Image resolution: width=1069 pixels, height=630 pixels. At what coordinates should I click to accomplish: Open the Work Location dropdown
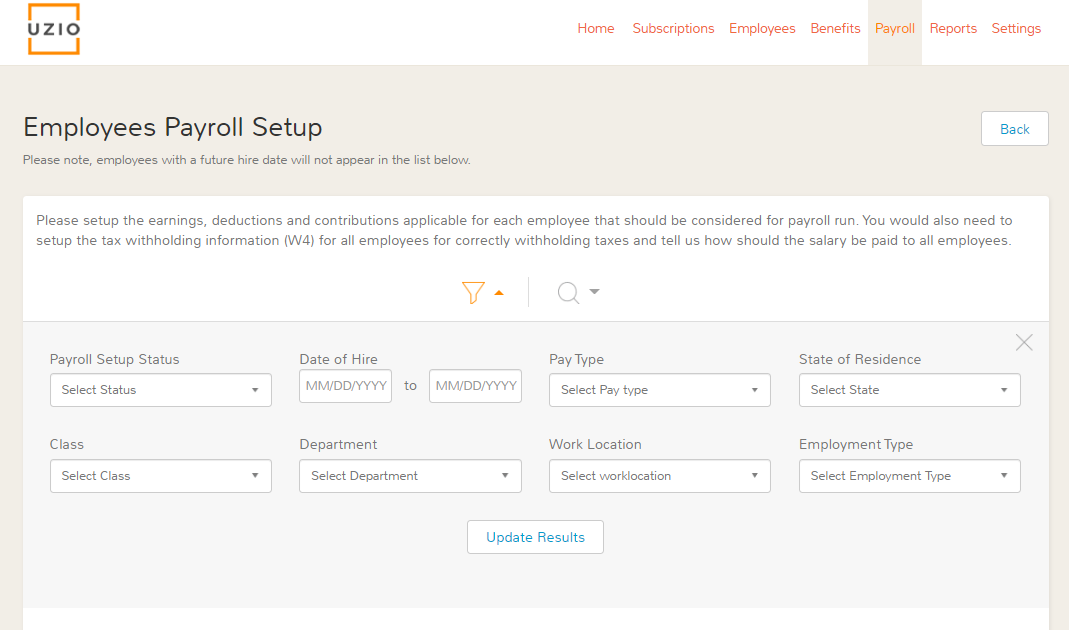pos(659,476)
